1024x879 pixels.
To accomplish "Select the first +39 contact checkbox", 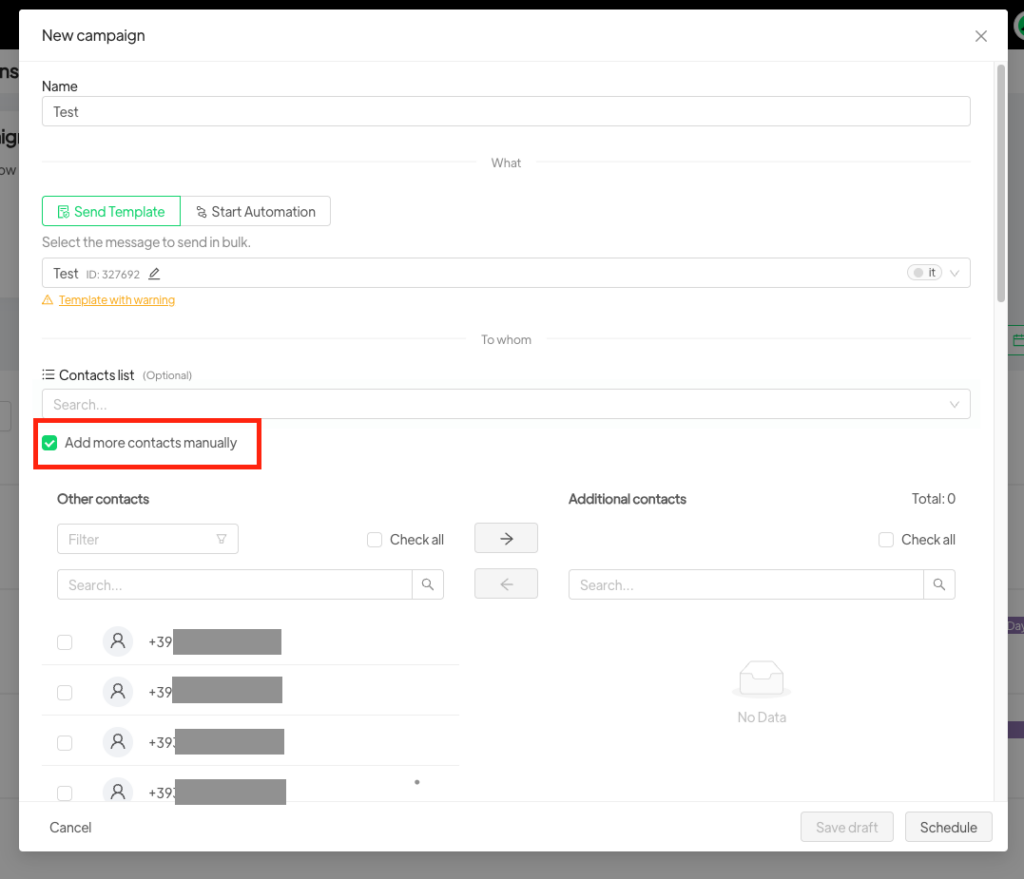I will click(x=65, y=642).
